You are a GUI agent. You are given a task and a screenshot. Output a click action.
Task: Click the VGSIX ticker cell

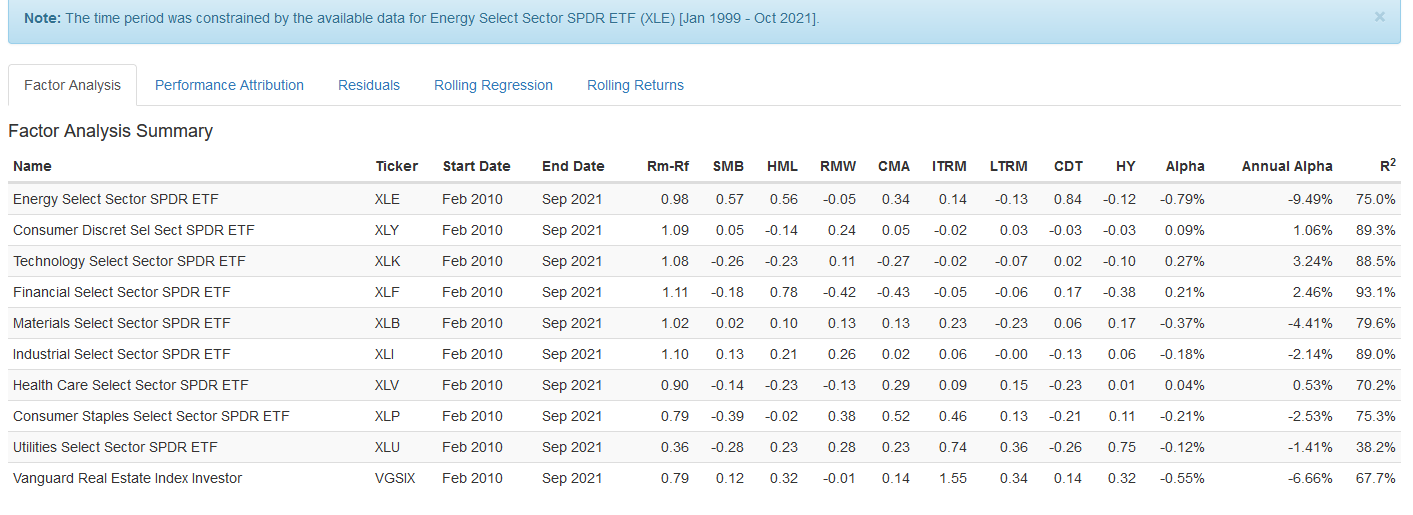(395, 478)
